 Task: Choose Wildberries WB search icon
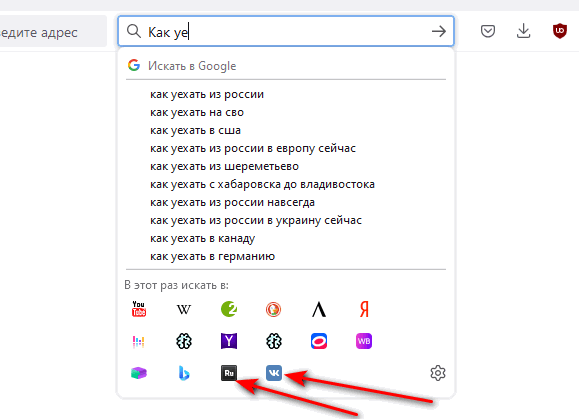364,341
